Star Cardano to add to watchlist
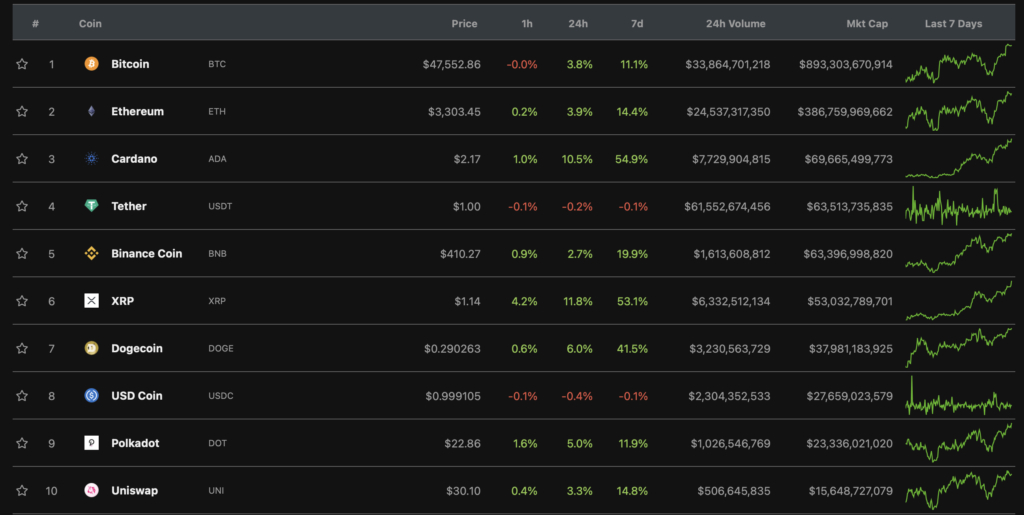Viewport: 1024px width, 515px height. click(x=22, y=159)
